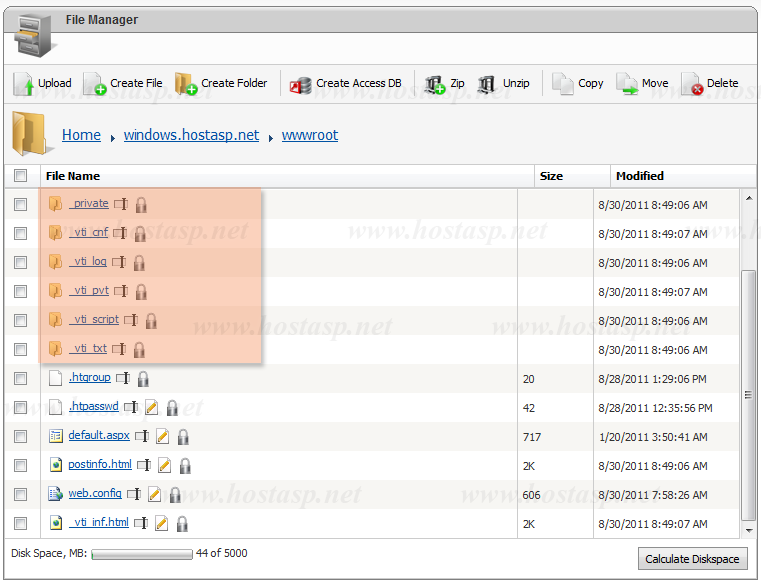Click the rename icon next to _private
Viewport: 761px width, 582px height.
pos(121,205)
